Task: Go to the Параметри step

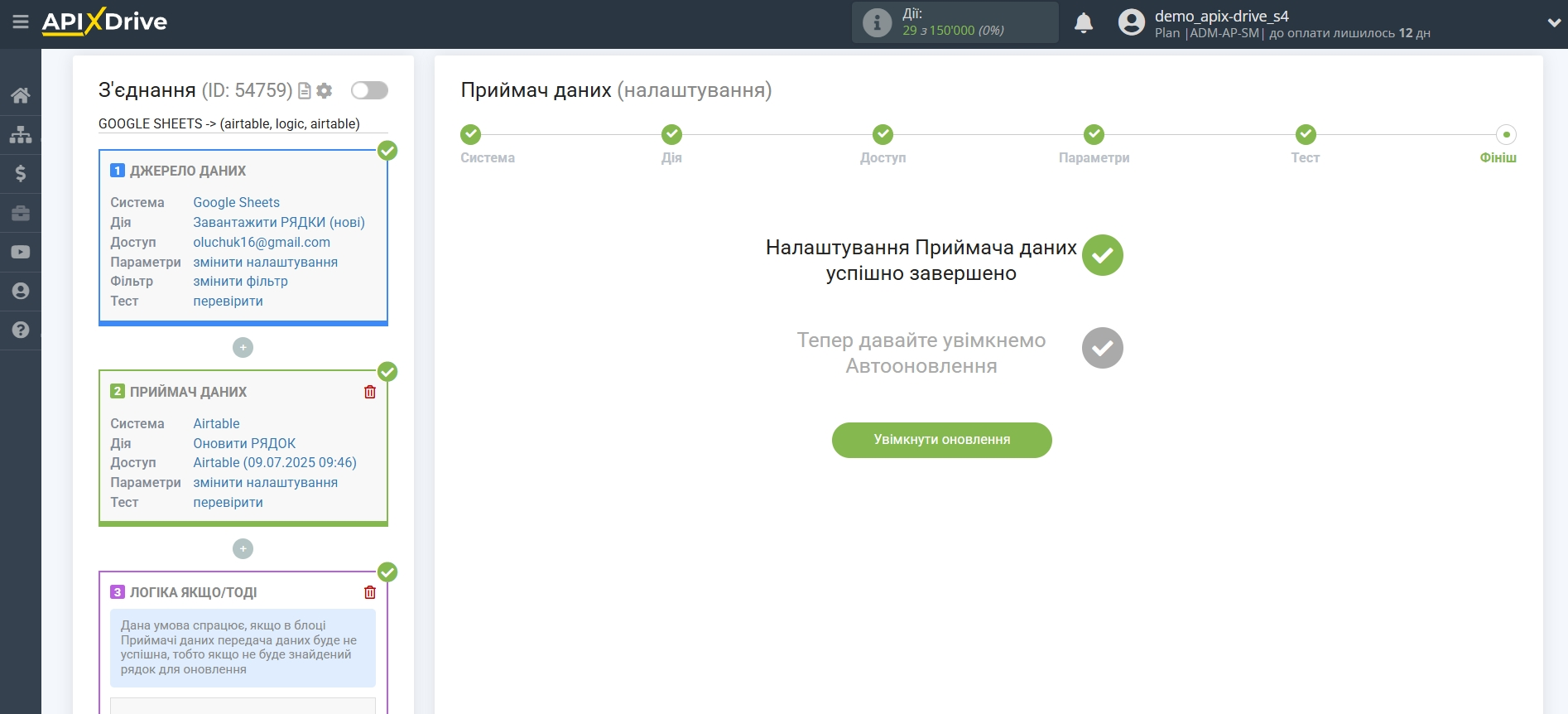Action: click(x=1094, y=134)
